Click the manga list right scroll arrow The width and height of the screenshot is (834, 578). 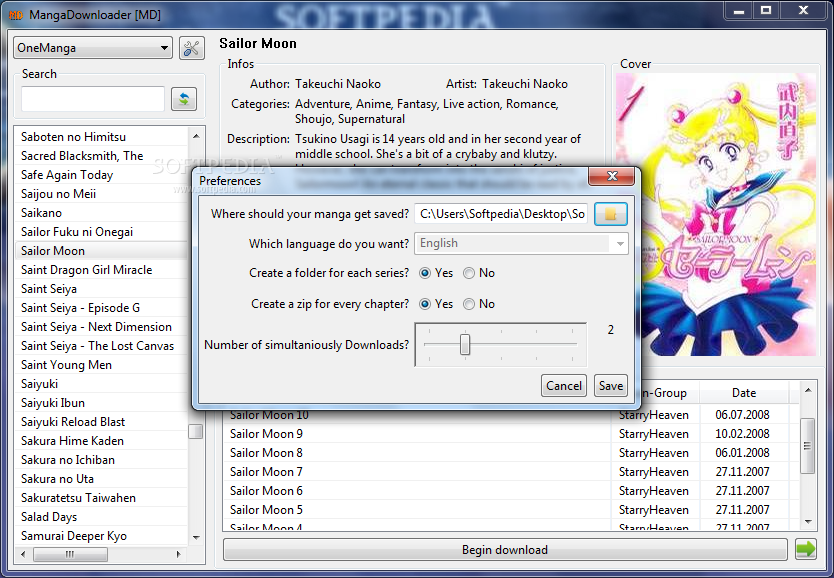[179, 554]
